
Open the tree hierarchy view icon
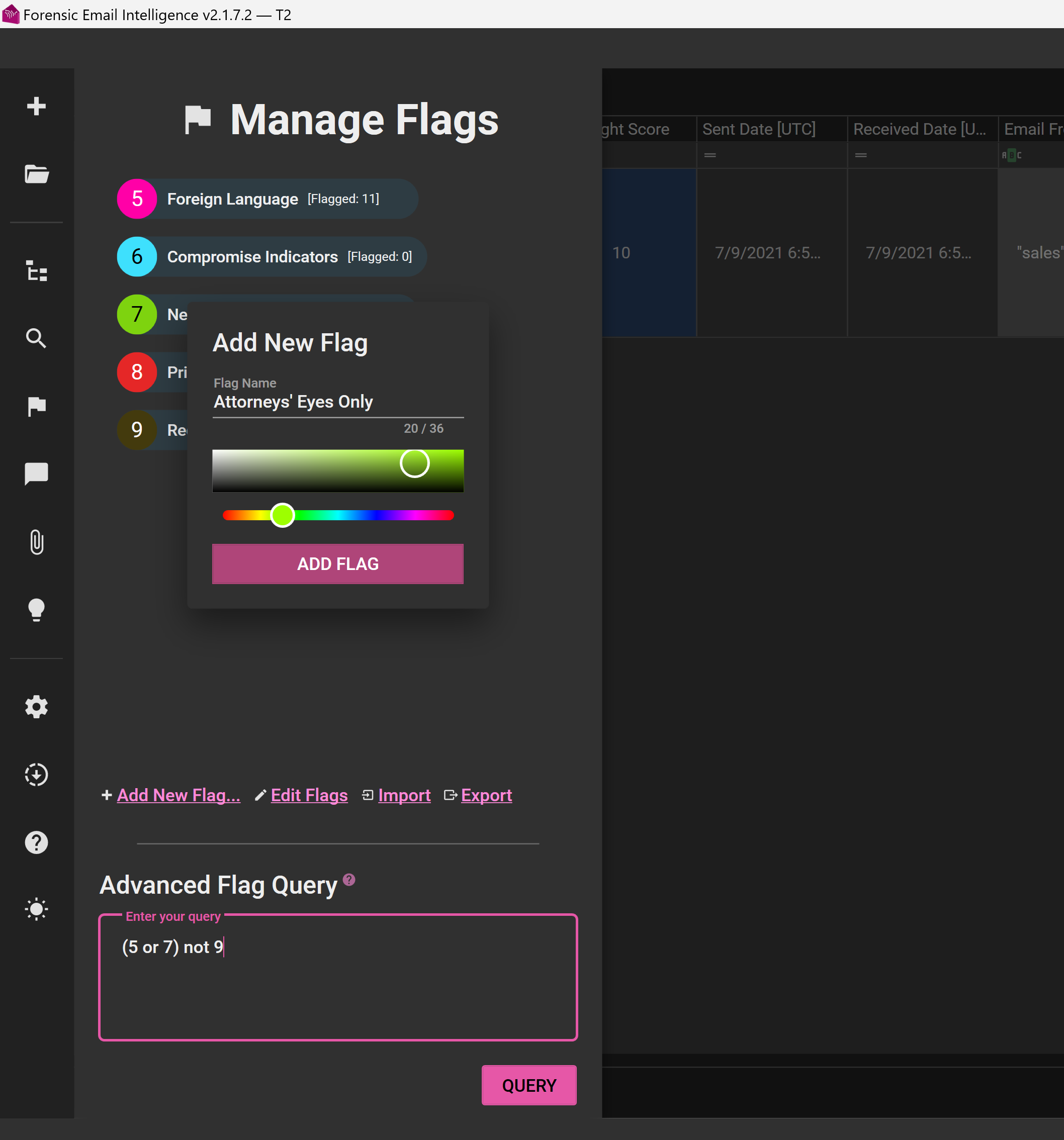tap(36, 270)
